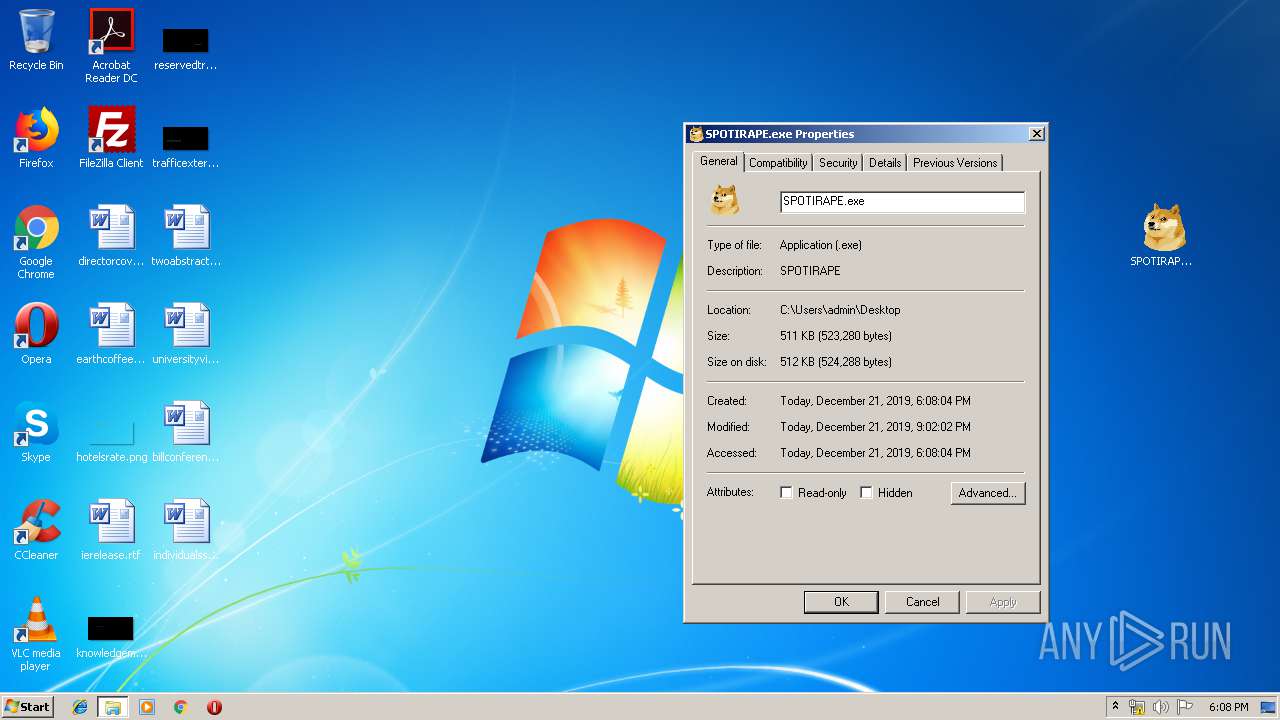
Task: Click the Advanced... attributes button
Action: coord(988,493)
